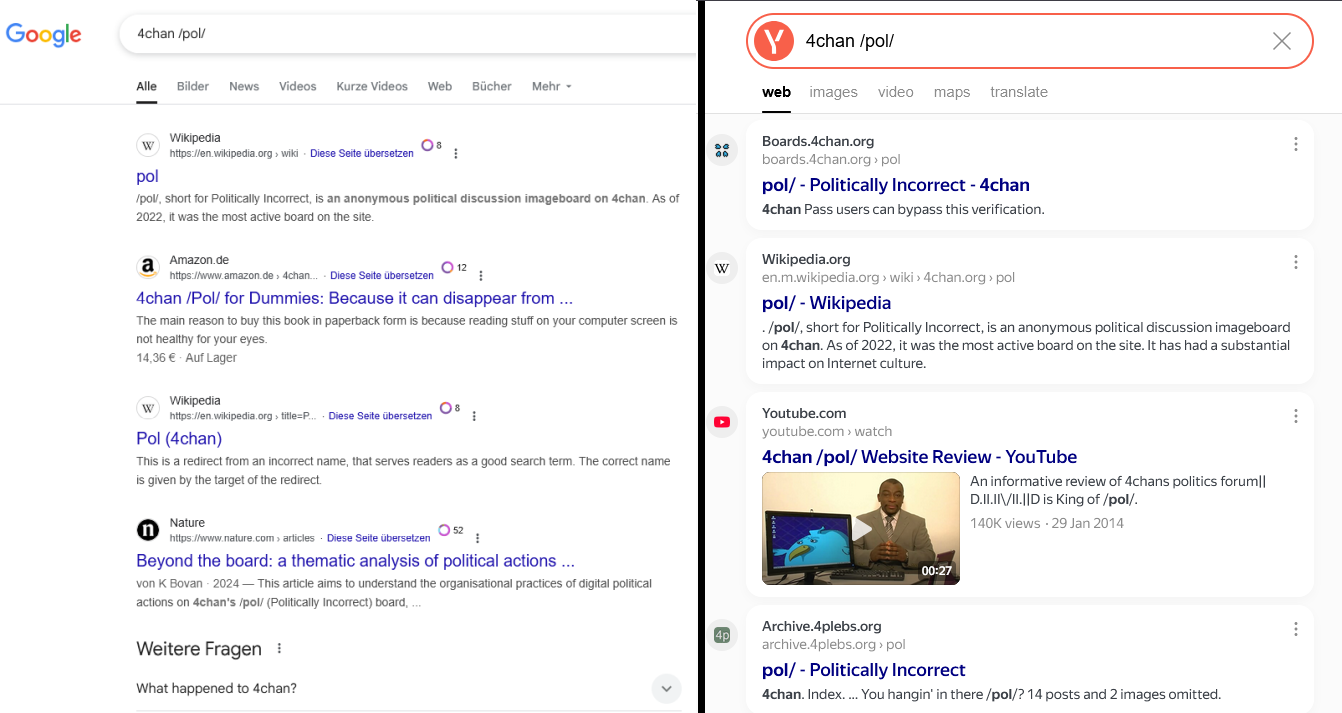Open the options menu for the Archive.4plebs.org result
The height and width of the screenshot is (713, 1342).
click(x=1296, y=629)
